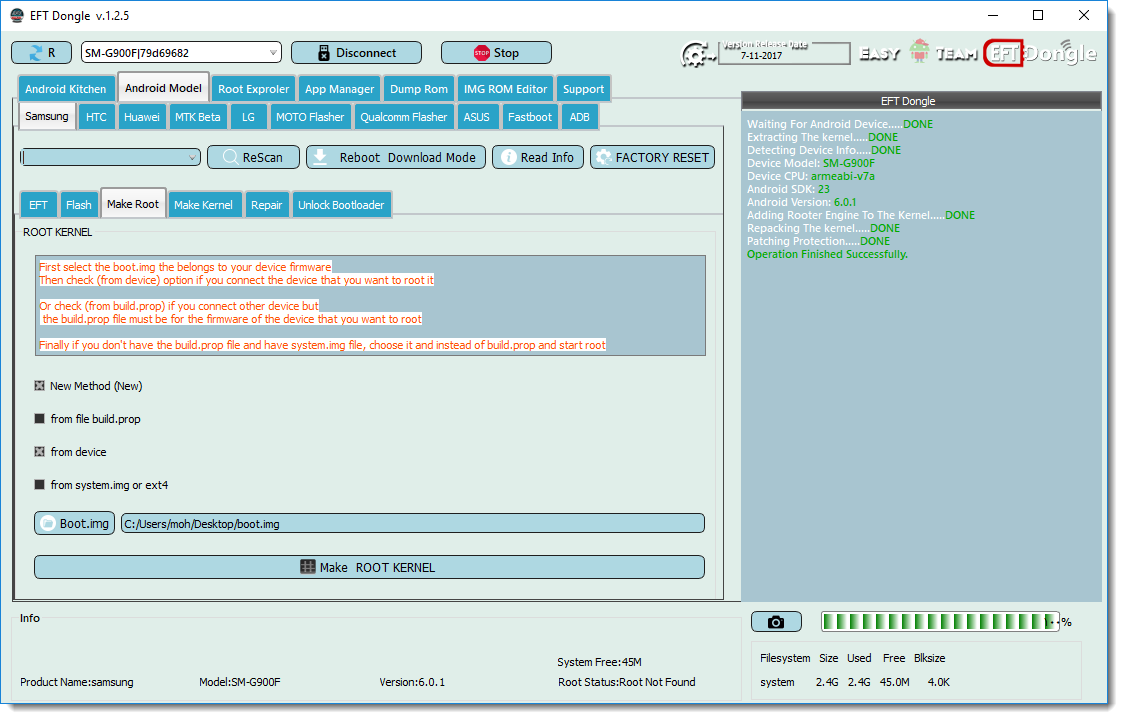Click the system filesystem row

click(855, 682)
